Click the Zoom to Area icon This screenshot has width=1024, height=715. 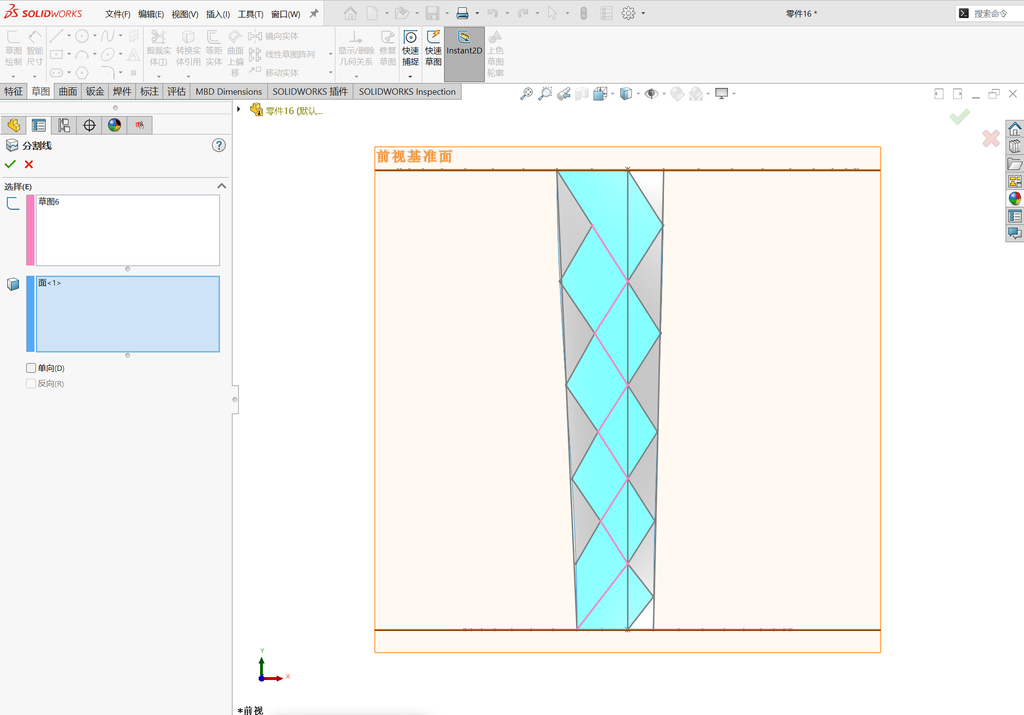[x=545, y=94]
